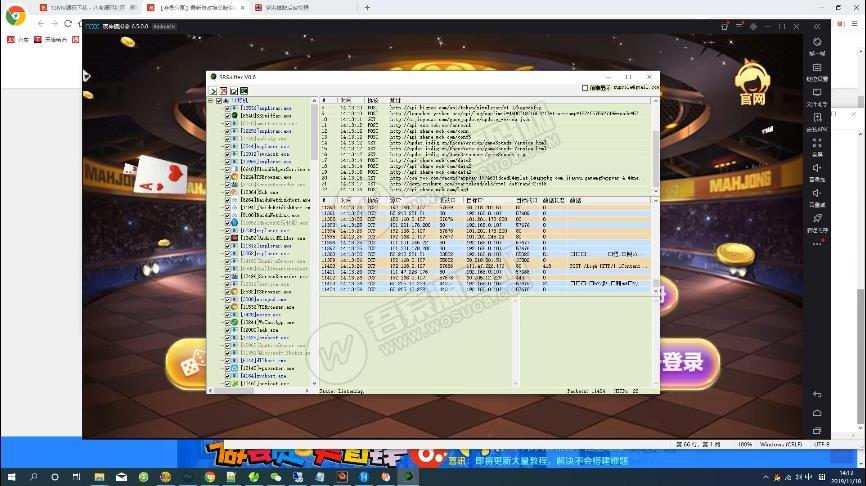Screen dimensions: 866x486
Task: Open the first Chrome bookmark on bookmarks bar
Action: pos(18,39)
